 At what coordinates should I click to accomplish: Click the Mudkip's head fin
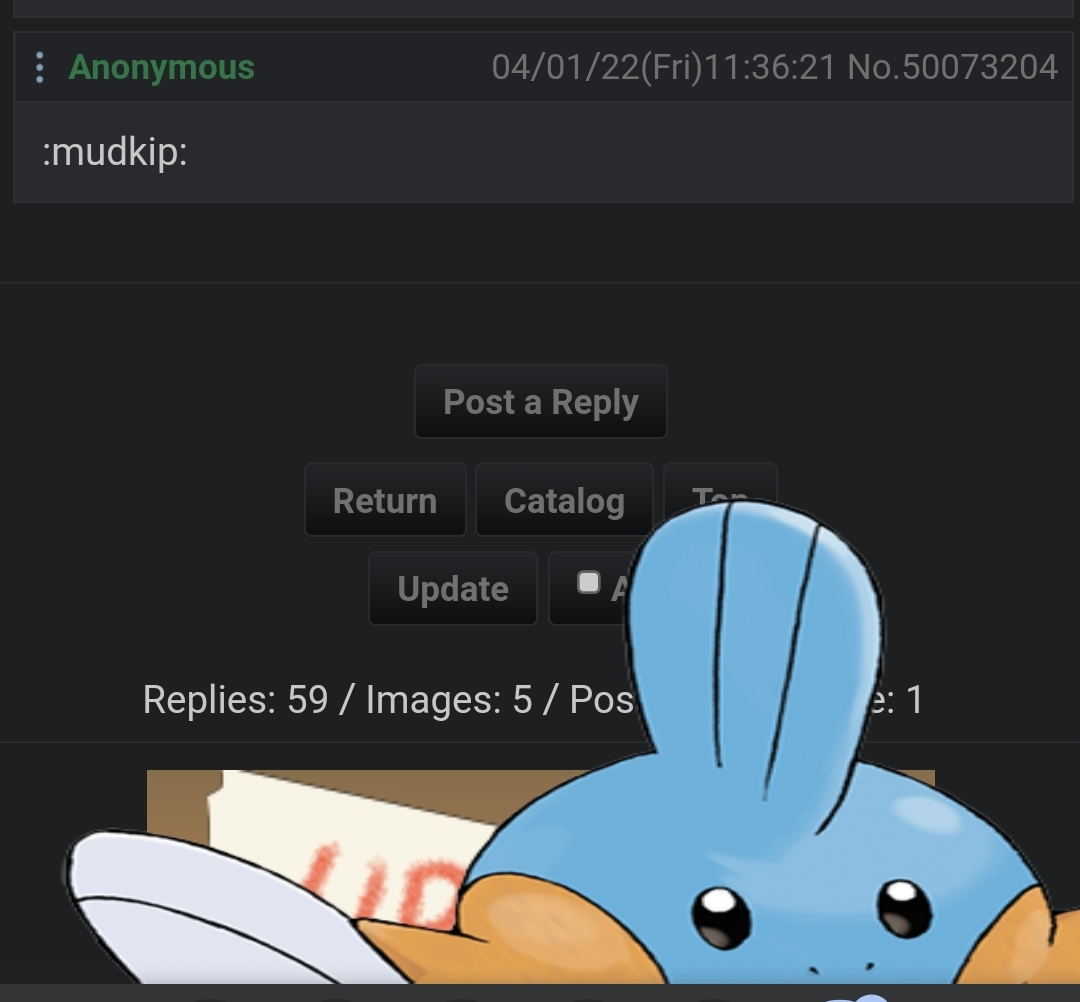coord(754,640)
